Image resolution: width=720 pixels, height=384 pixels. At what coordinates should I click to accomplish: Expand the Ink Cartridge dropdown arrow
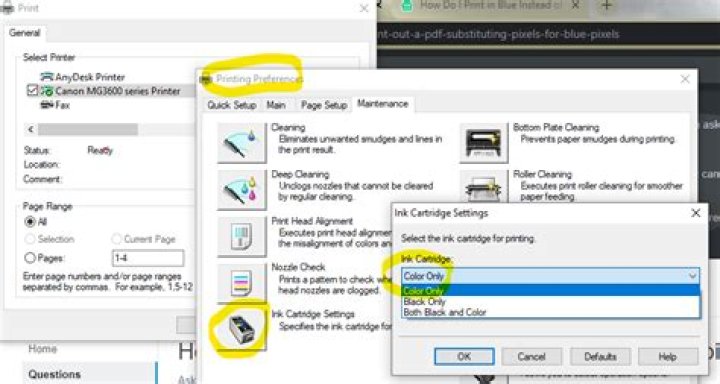(692, 276)
